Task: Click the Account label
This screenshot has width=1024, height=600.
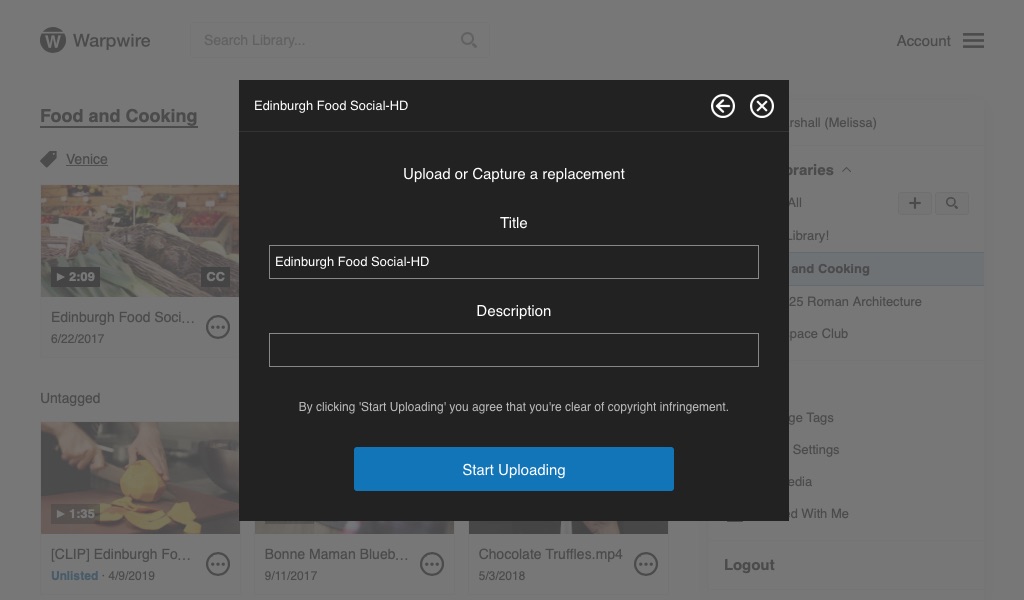Action: (x=923, y=40)
